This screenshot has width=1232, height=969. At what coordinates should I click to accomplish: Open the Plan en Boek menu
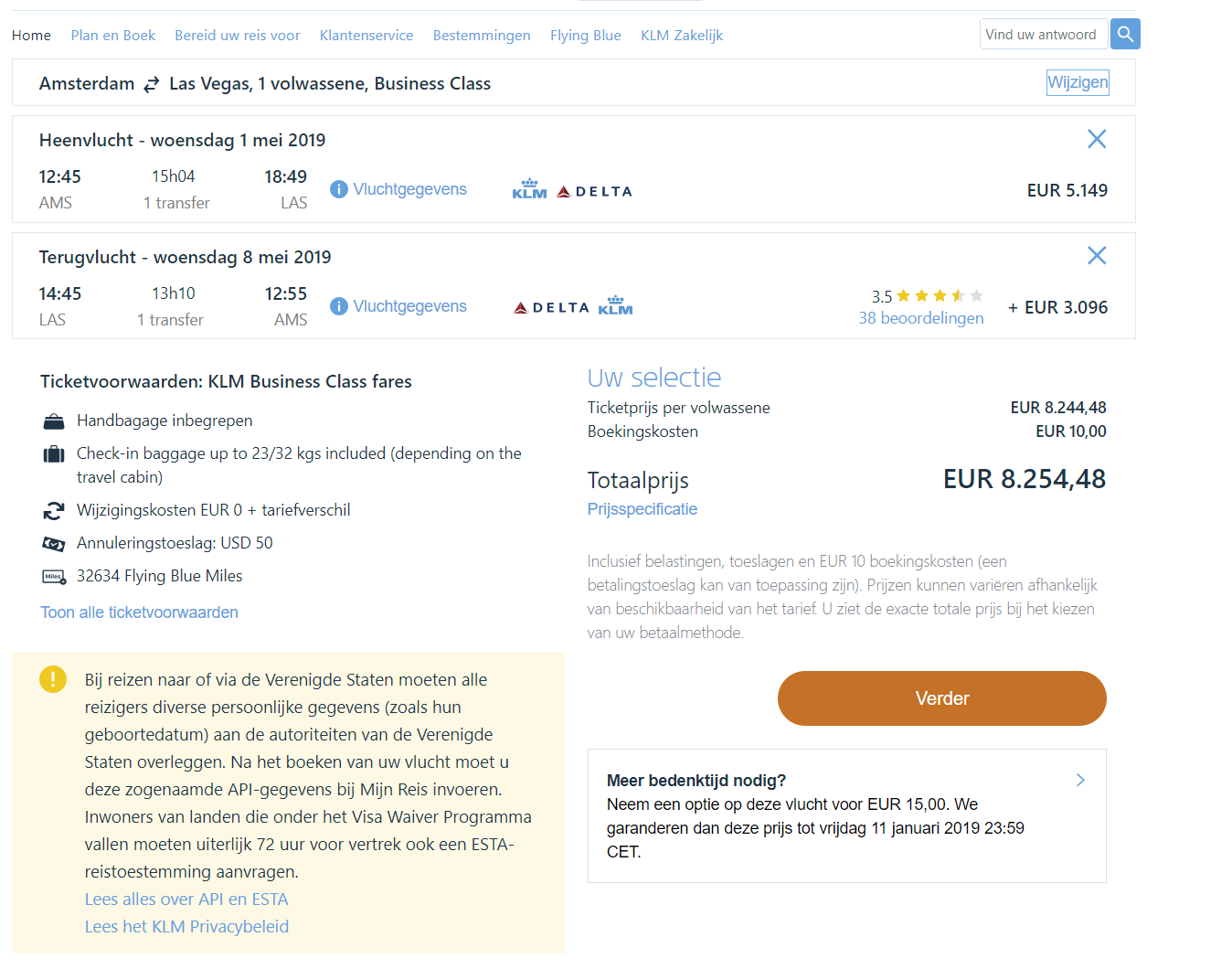[112, 36]
